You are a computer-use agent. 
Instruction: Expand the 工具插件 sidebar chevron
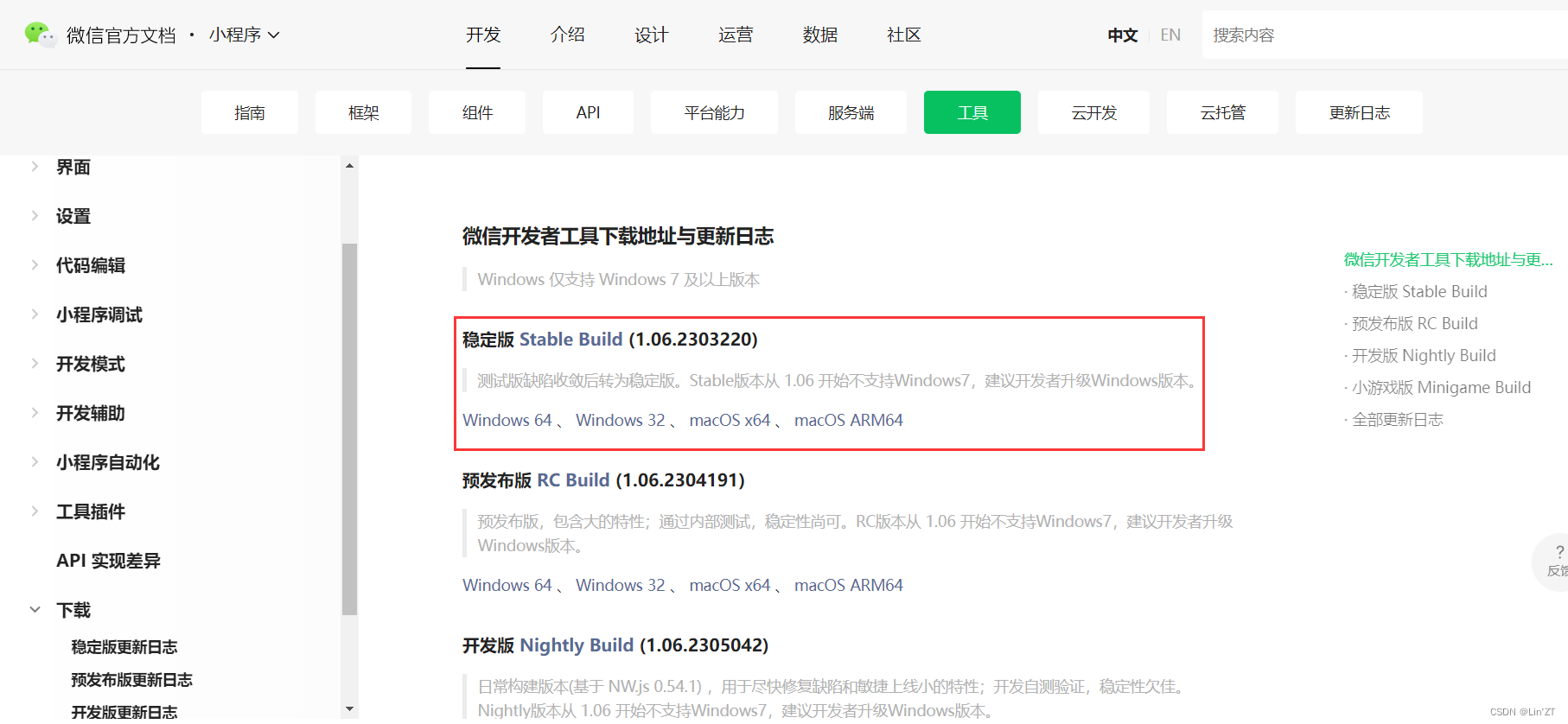(x=35, y=511)
